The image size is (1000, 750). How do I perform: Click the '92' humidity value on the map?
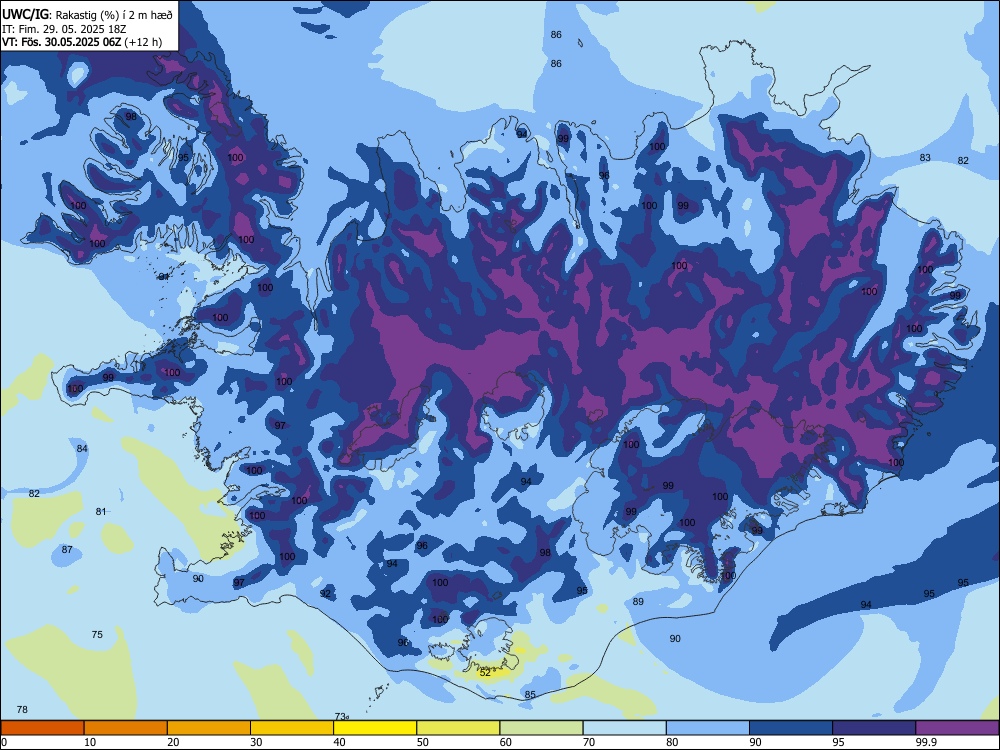[x=325, y=594]
